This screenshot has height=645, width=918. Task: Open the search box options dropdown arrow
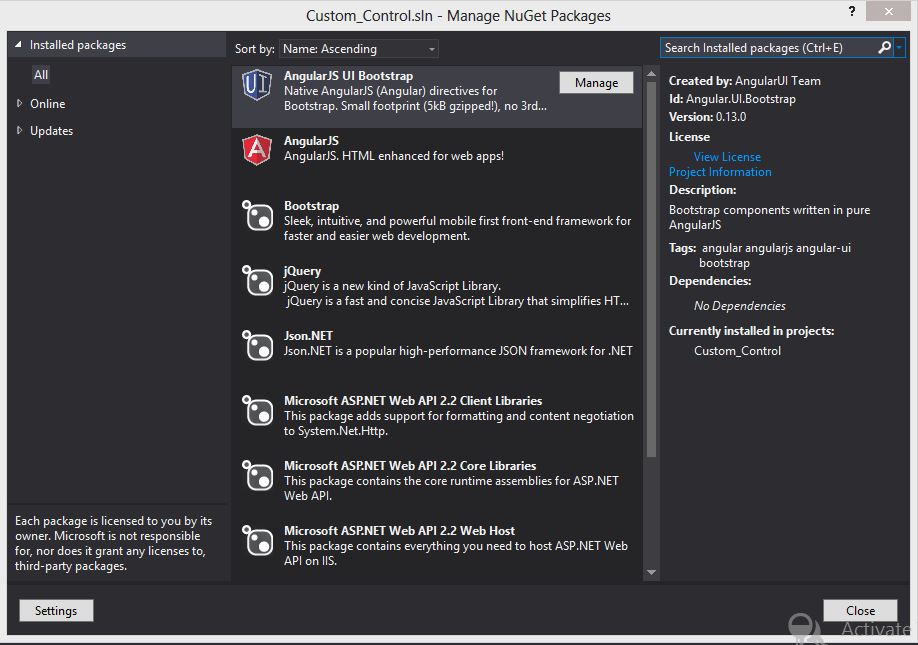900,47
